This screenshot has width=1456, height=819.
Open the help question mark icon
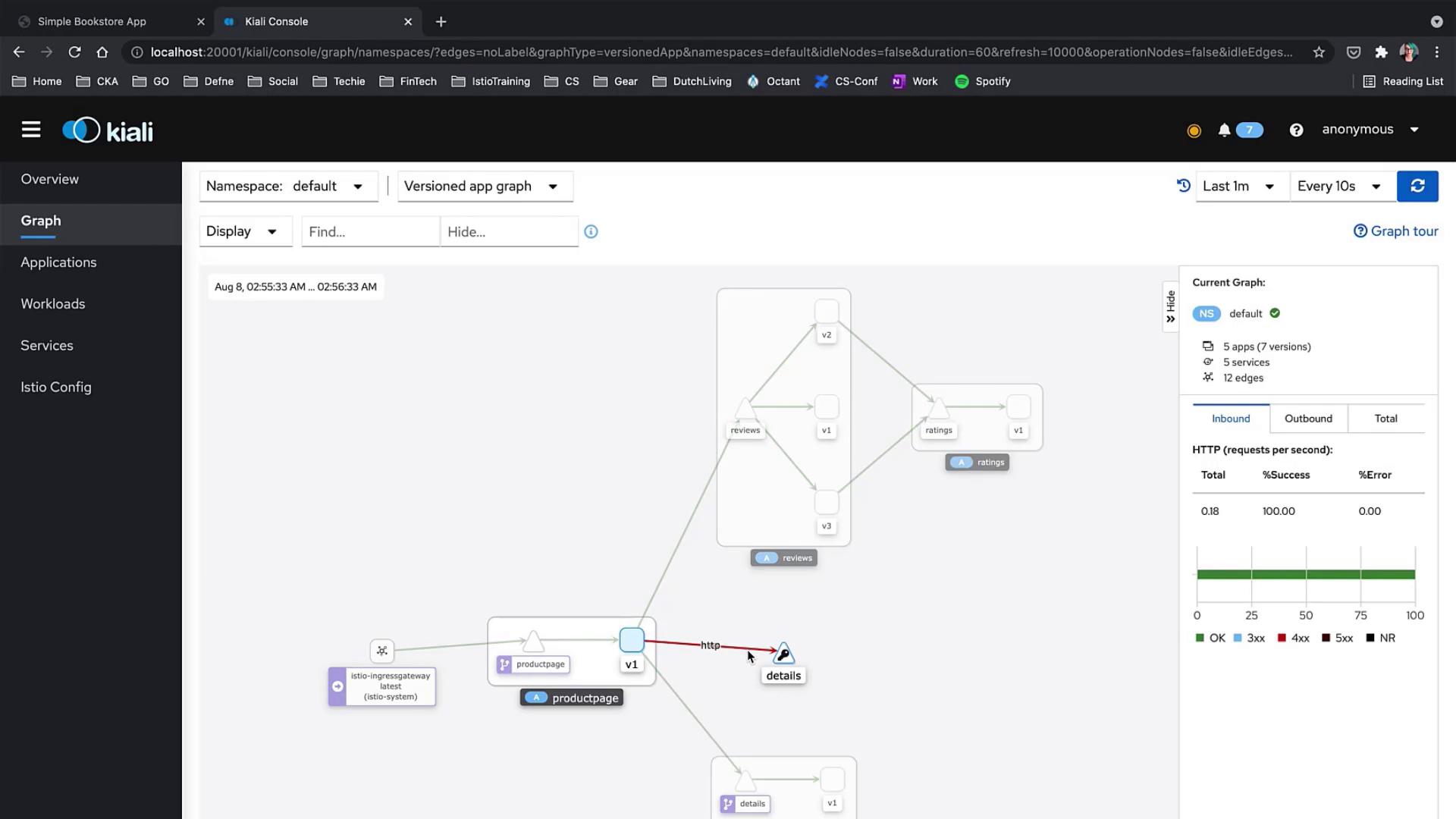1296,130
